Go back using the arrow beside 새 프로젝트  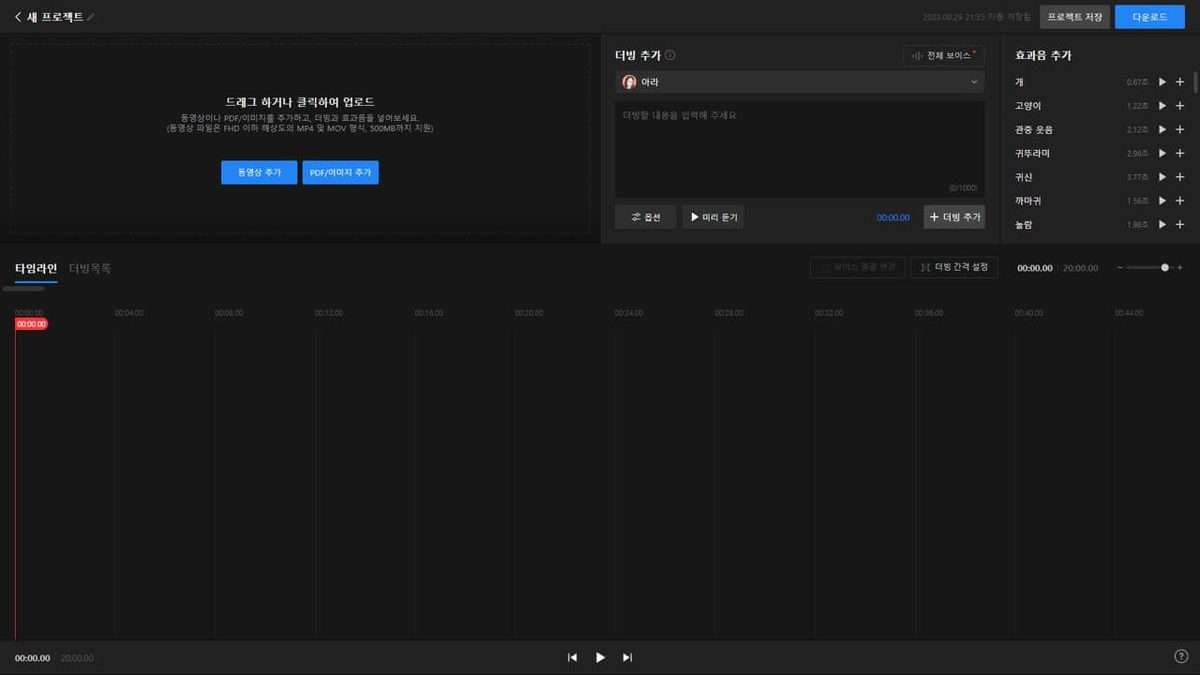18,17
